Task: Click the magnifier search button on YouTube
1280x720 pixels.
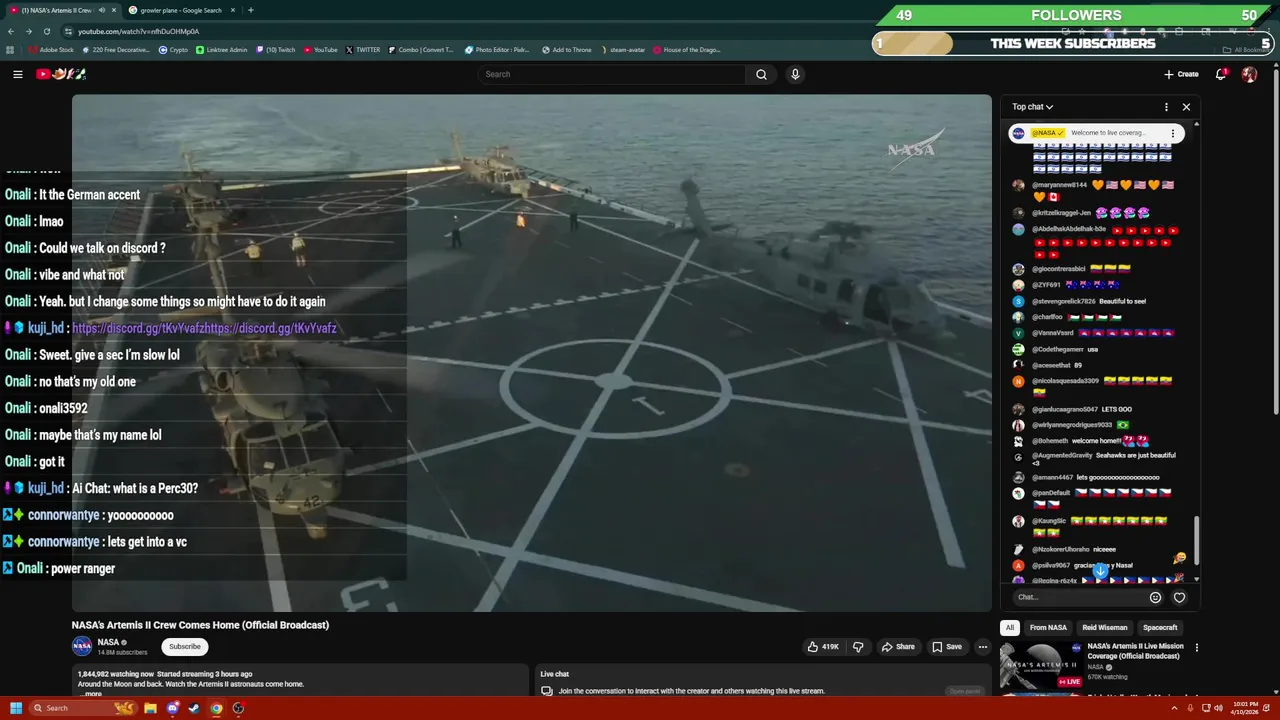Action: coord(761,74)
